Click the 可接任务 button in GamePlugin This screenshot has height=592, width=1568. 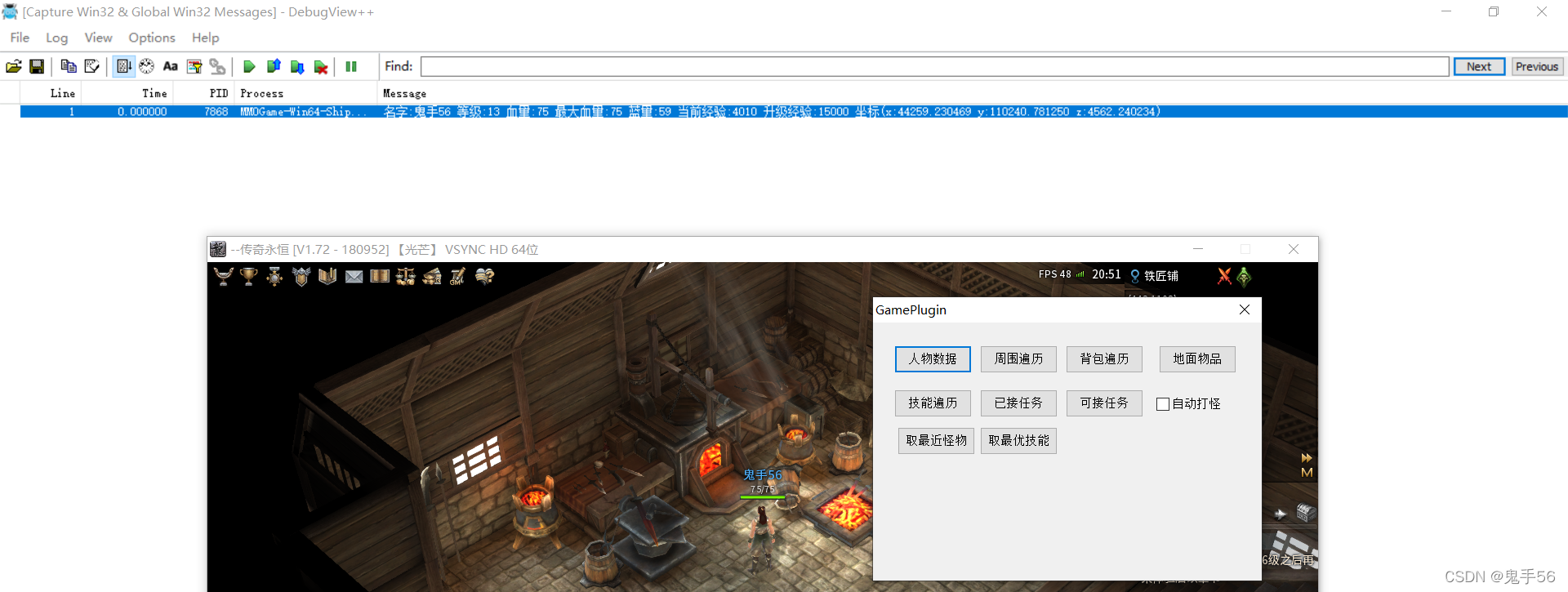(1104, 403)
